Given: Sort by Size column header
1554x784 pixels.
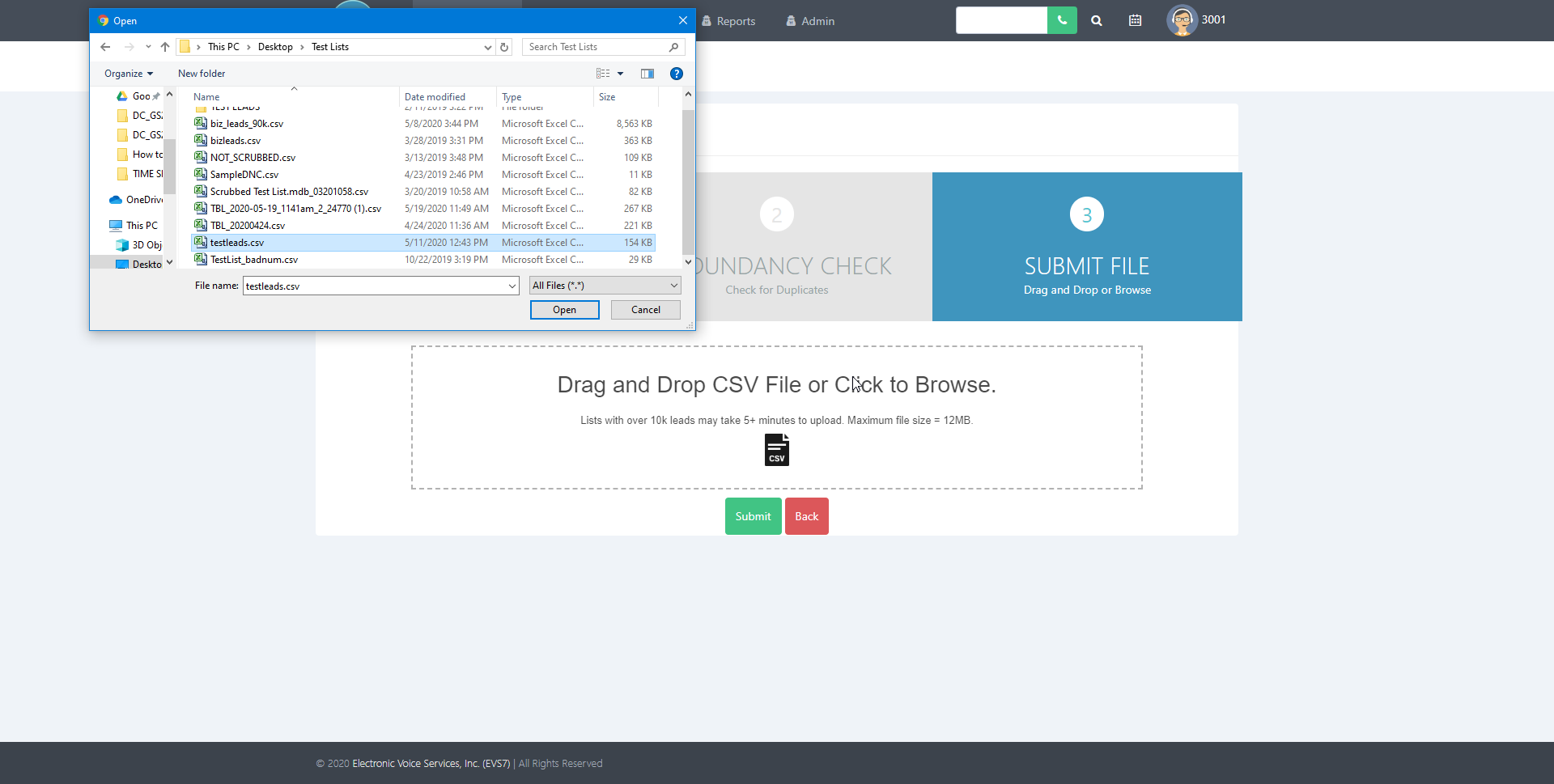Looking at the screenshot, I should coord(626,96).
